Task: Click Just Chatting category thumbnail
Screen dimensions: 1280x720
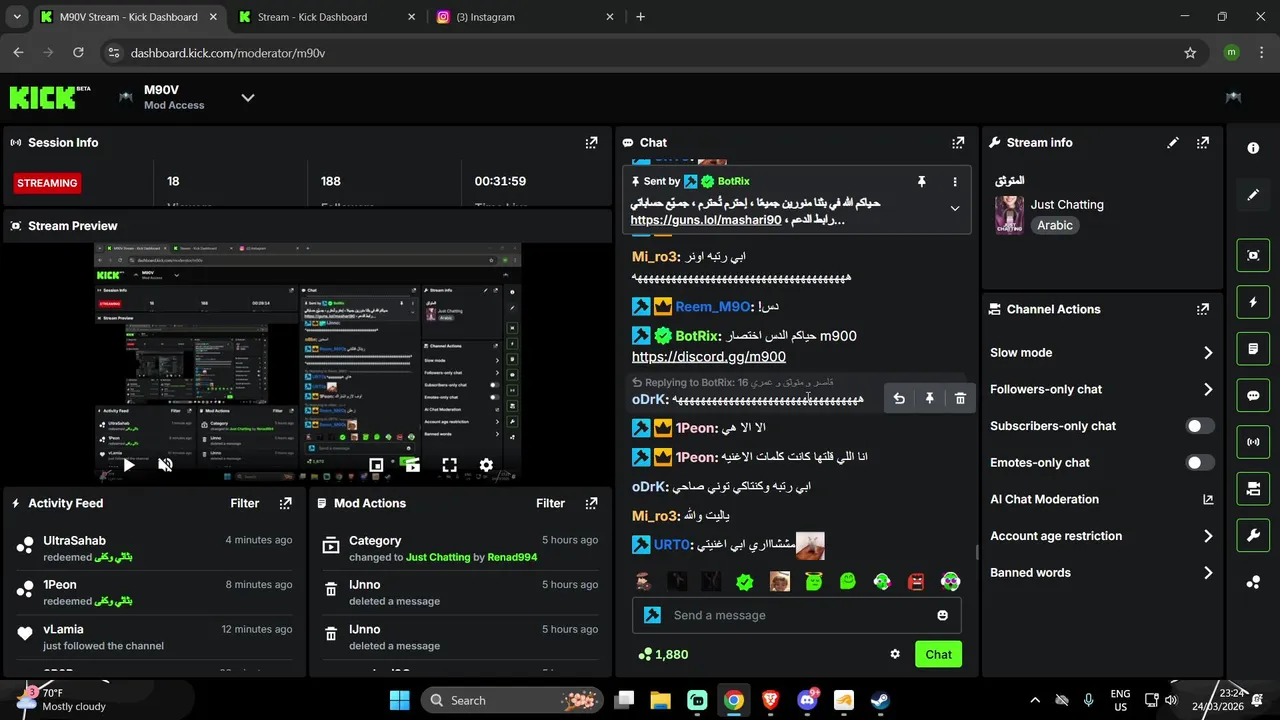Action: click(1009, 215)
